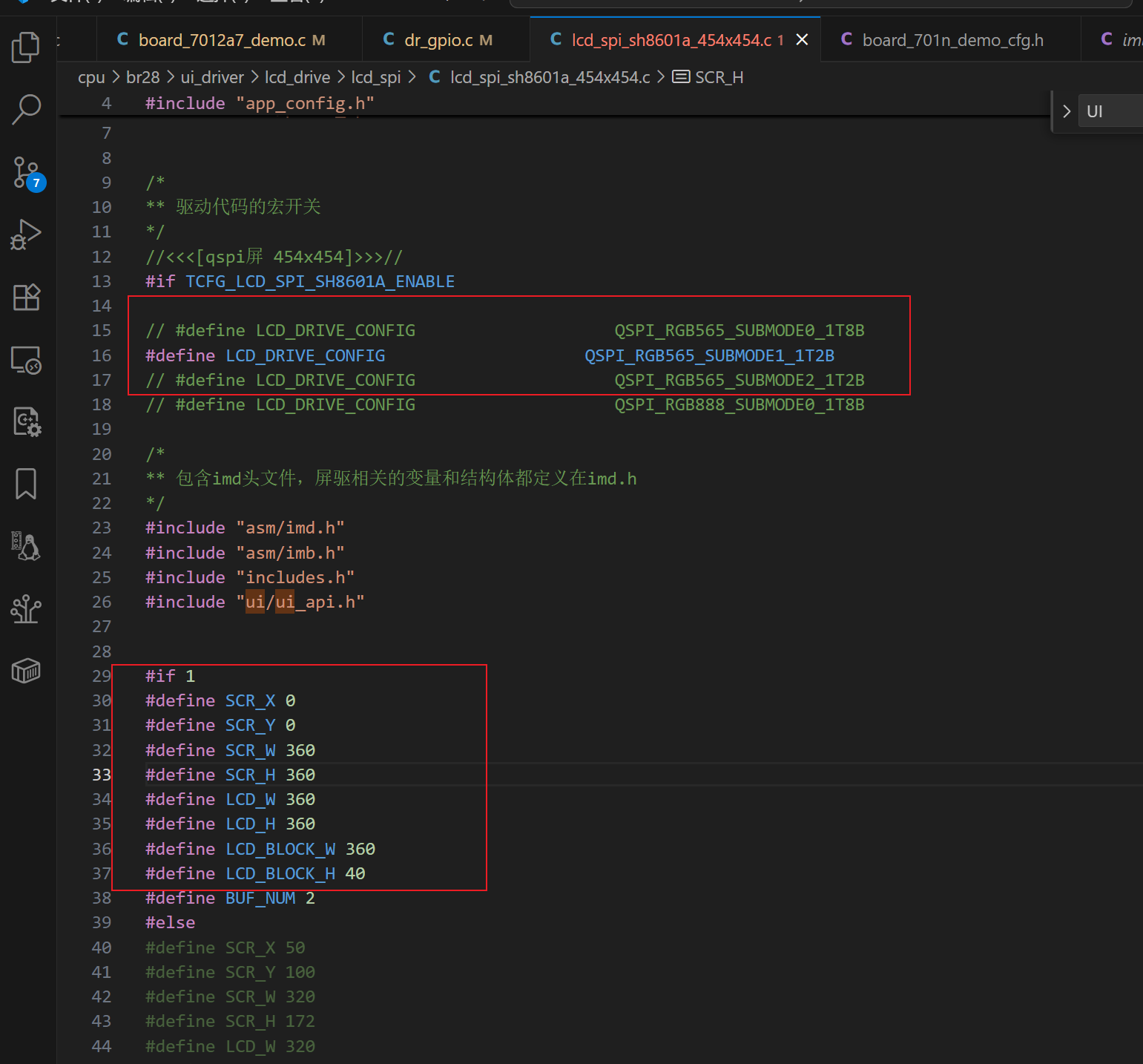Click BUF_NUM definition on line 38
The height and width of the screenshot is (1064, 1143).
pos(260,898)
